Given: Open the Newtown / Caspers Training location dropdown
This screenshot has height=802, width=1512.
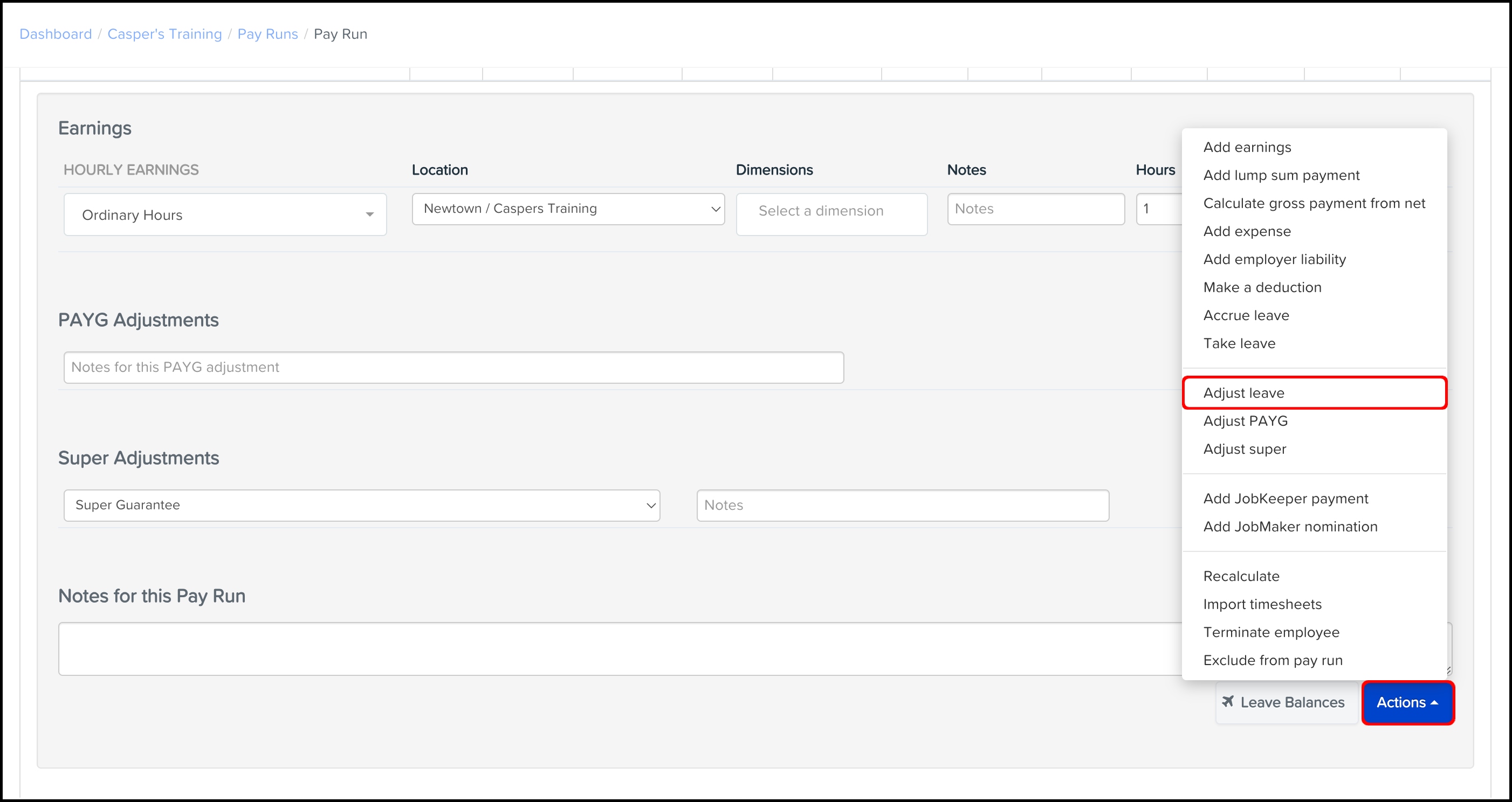Looking at the screenshot, I should coord(568,209).
